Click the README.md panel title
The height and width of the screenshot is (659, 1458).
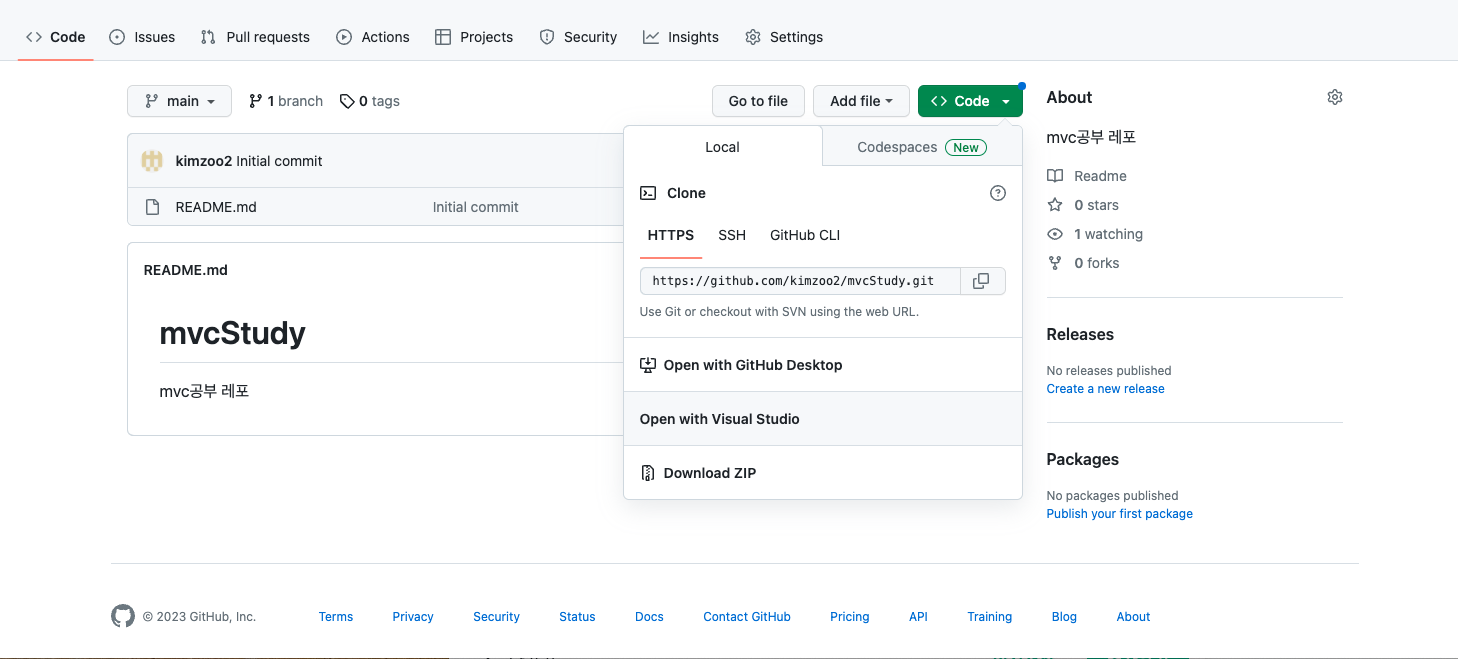pyautogui.click(x=186, y=270)
